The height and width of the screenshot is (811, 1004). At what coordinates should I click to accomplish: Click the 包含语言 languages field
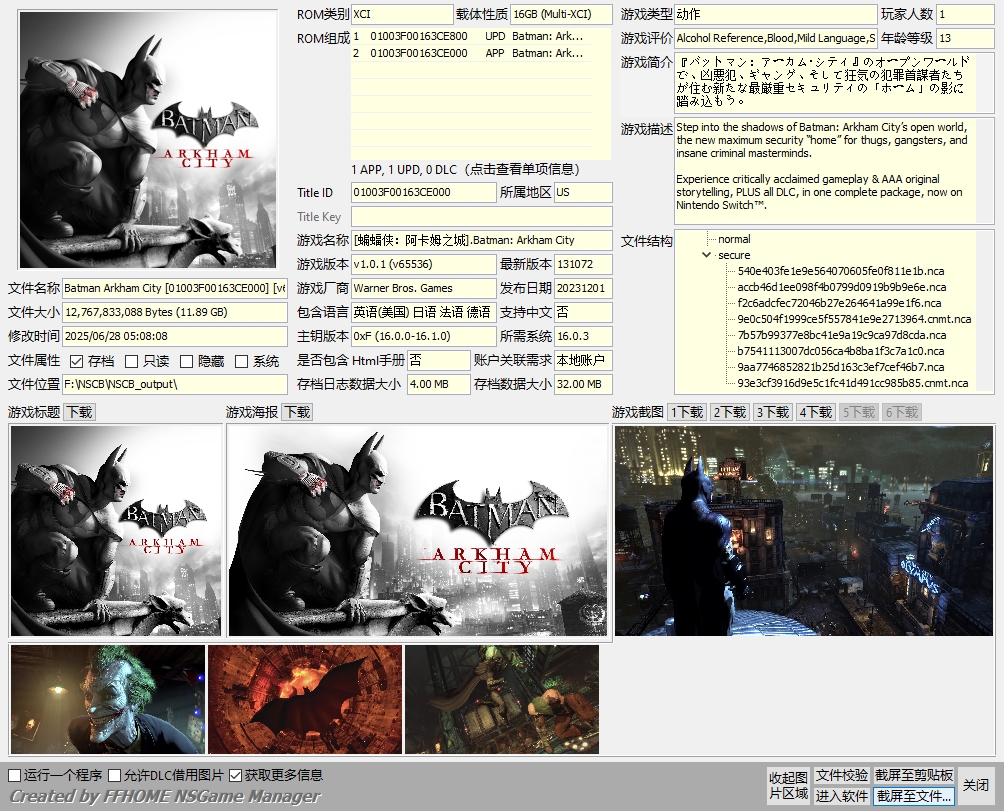pos(423,312)
